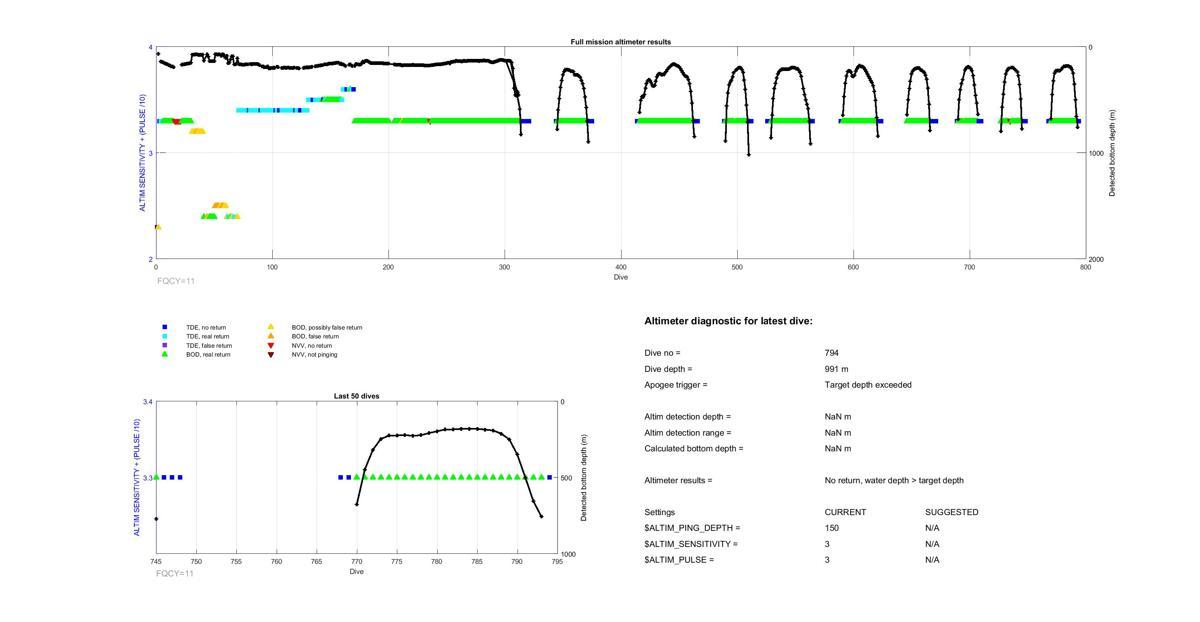Click the x-axis tick 770 on the last 50 dives plot
1200x622 pixels.
tap(356, 562)
